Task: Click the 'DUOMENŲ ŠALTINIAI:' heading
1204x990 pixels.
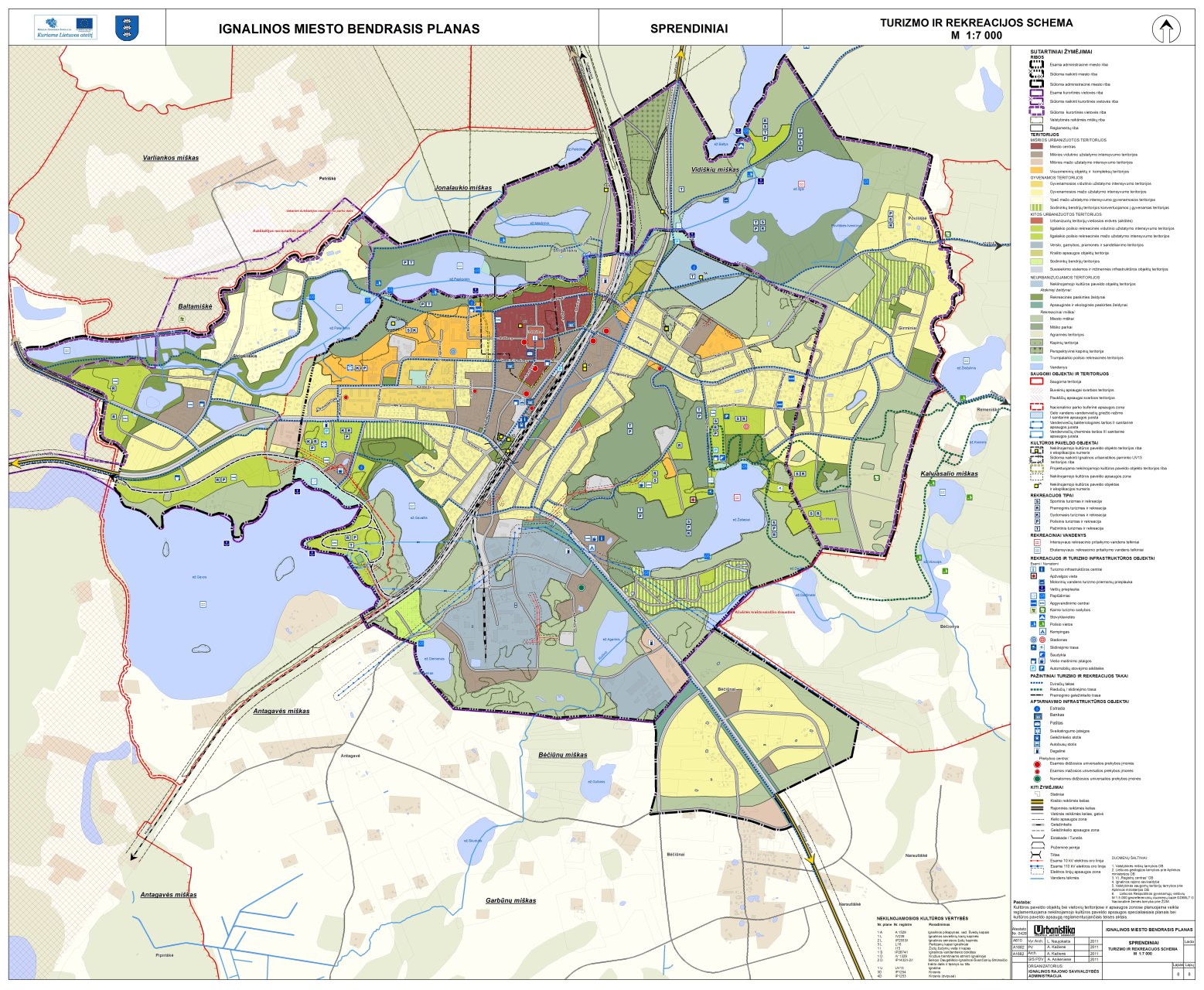Action: [1130, 859]
